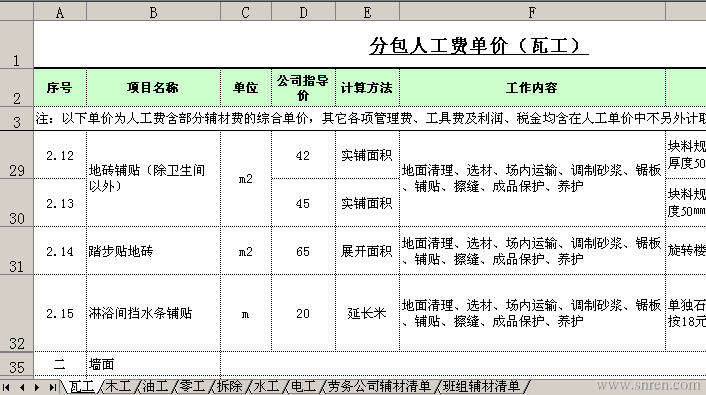Screen dimensions: 706x395
Task: Click the note row starting with 注：以下单价
Action: click(370, 119)
